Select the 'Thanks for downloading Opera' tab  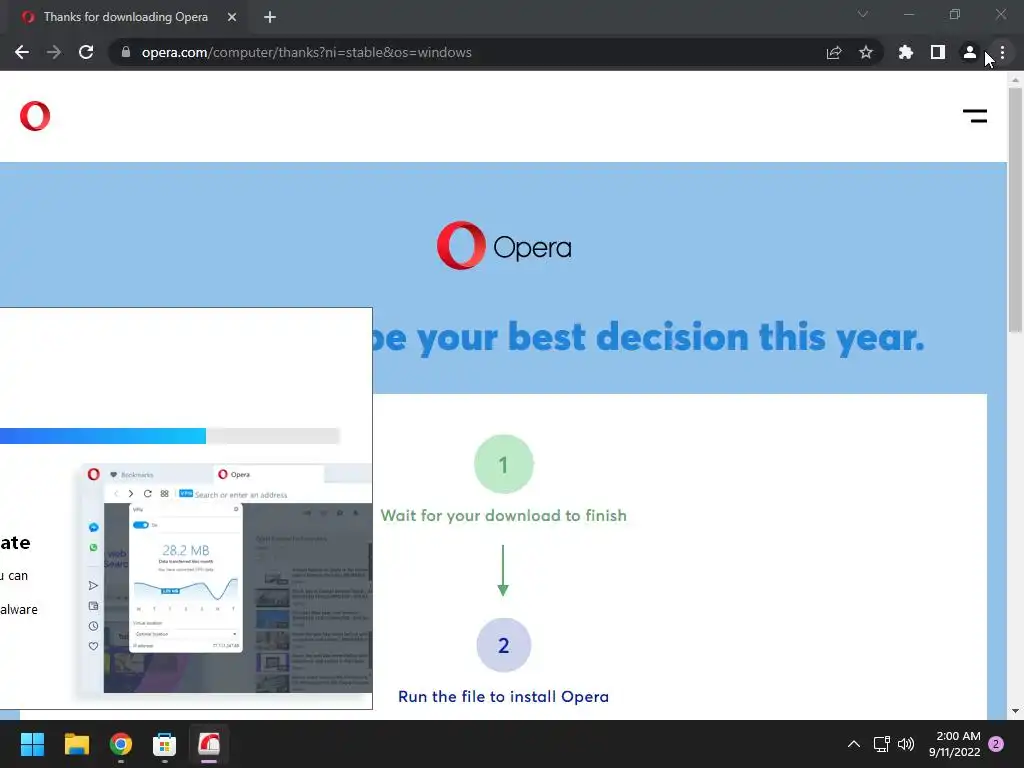click(125, 17)
